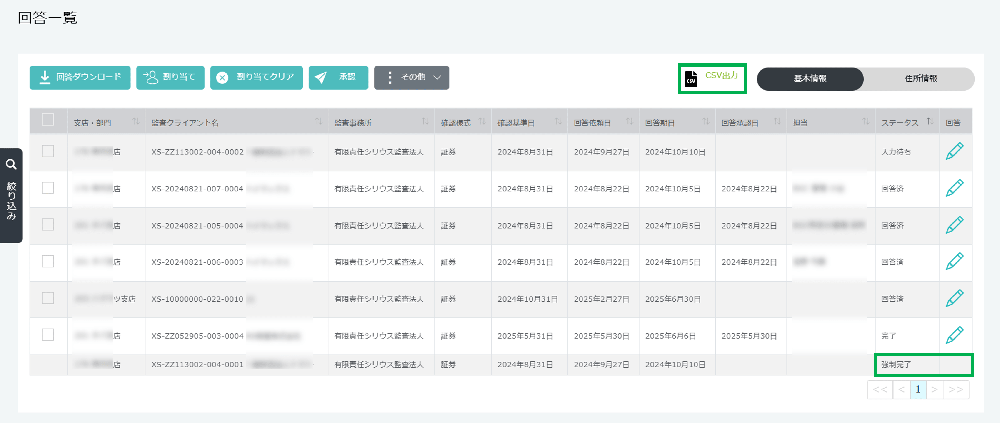Image resolution: width=1000 pixels, height=423 pixels.
Task: Click pencil edit icon for XS-20240821-007-0004 row
Action: pos(954,188)
